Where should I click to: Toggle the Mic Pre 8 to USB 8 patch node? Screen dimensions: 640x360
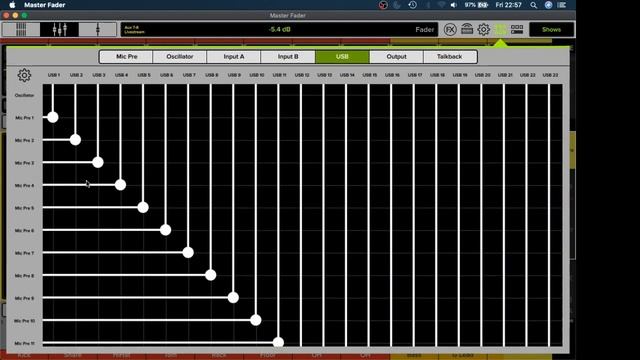(211, 275)
